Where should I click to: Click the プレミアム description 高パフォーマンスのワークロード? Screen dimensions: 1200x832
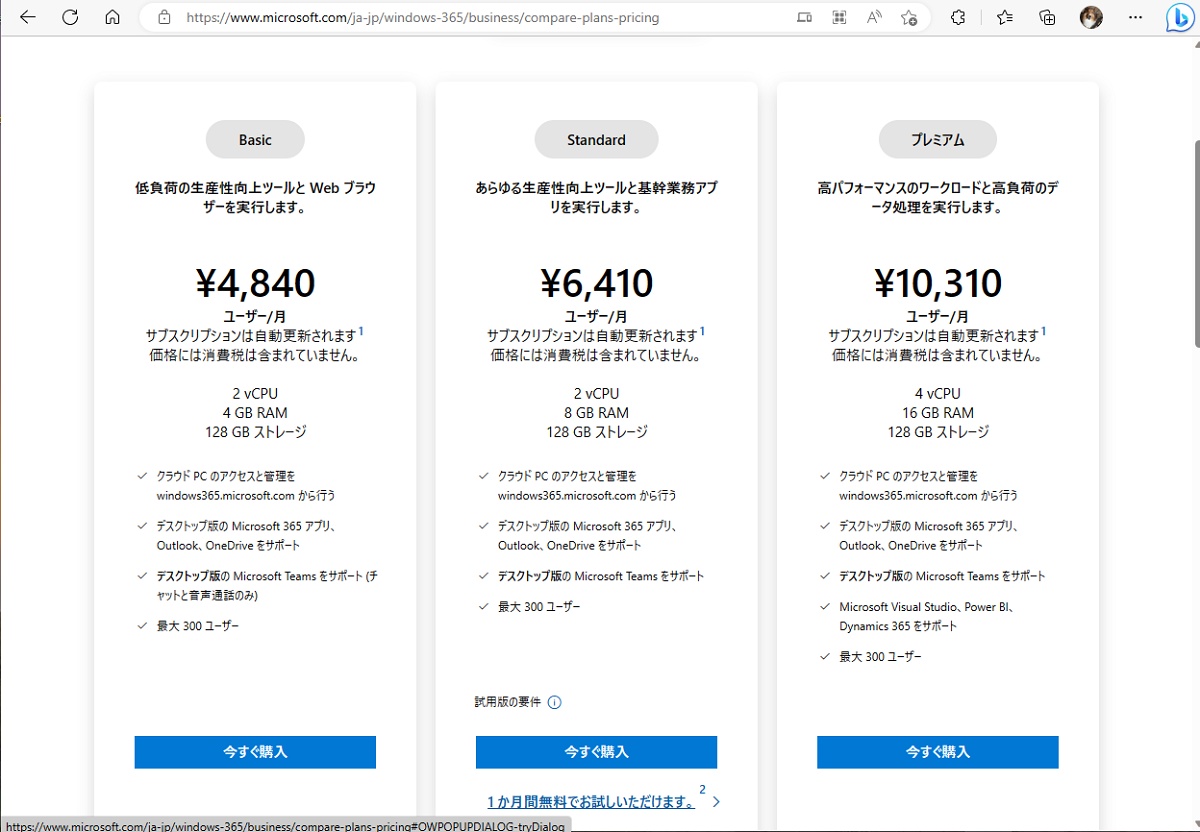coord(937,198)
